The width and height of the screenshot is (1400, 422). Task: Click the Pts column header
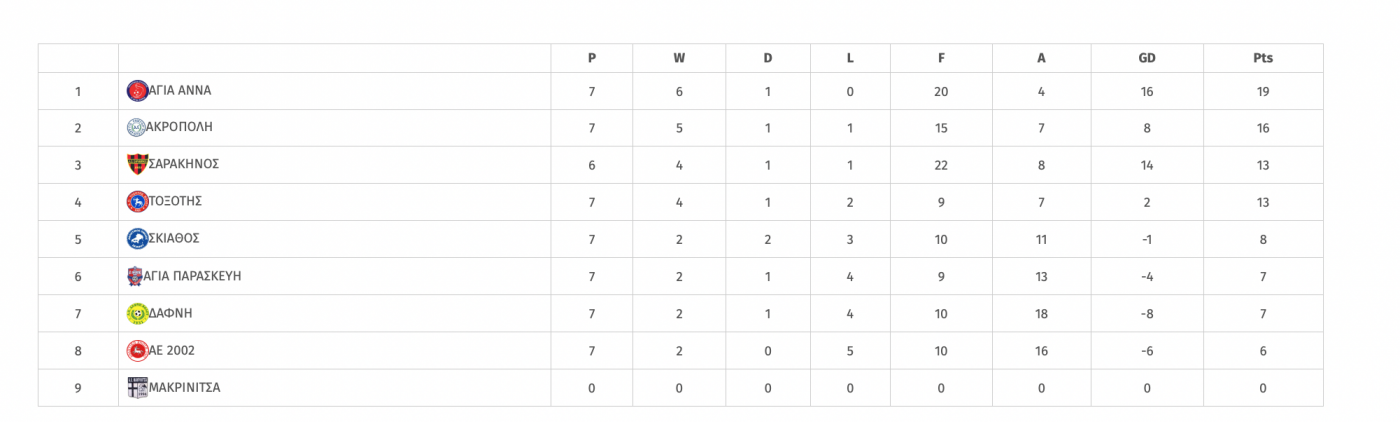click(1263, 58)
